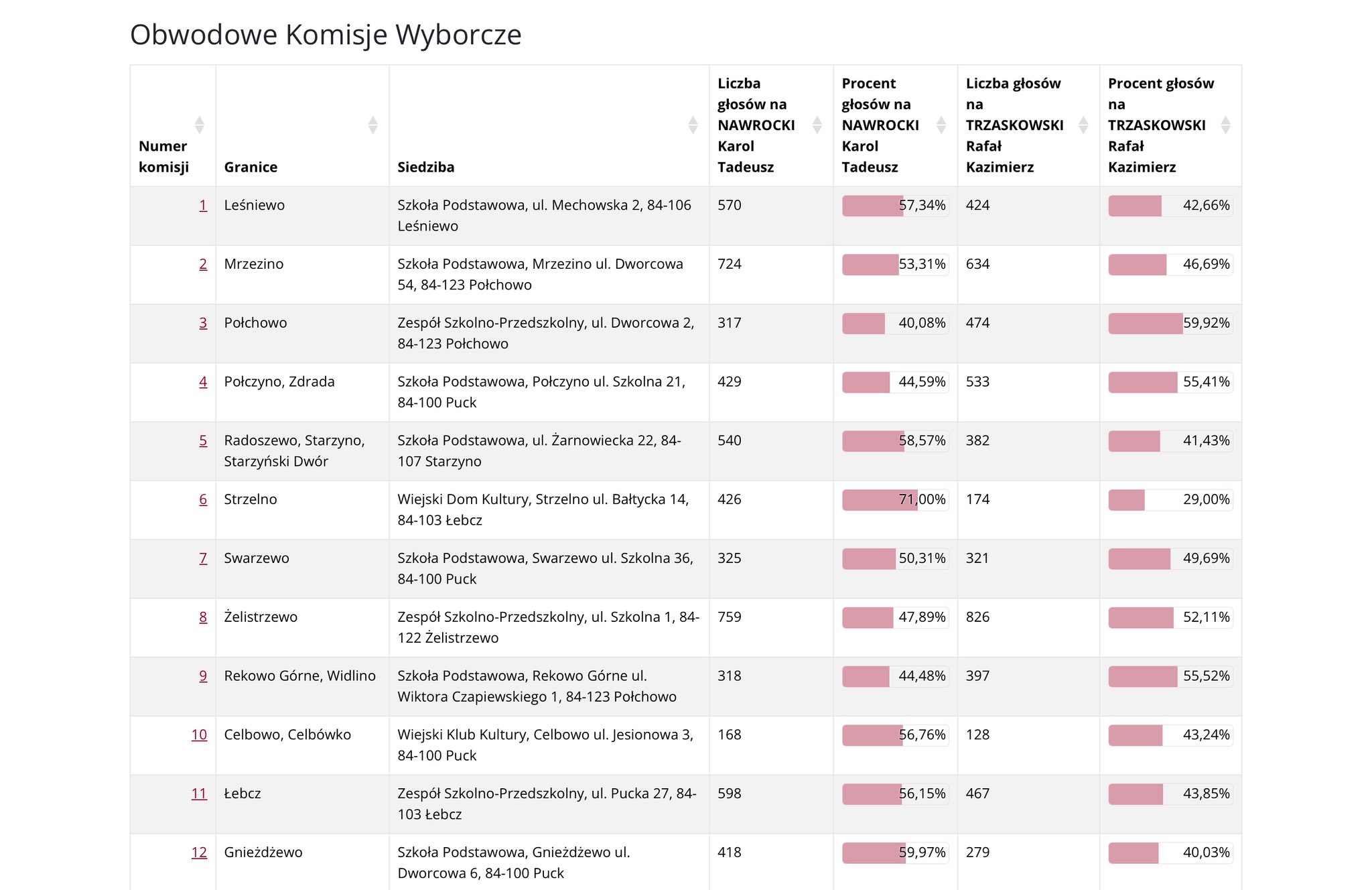The image size is (1372, 890).
Task: Click sort arrows in Granice column header
Action: click(372, 125)
